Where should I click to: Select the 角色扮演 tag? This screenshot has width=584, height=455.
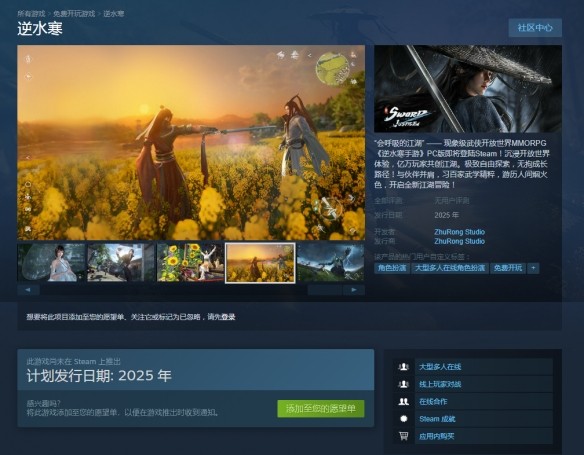point(392,268)
